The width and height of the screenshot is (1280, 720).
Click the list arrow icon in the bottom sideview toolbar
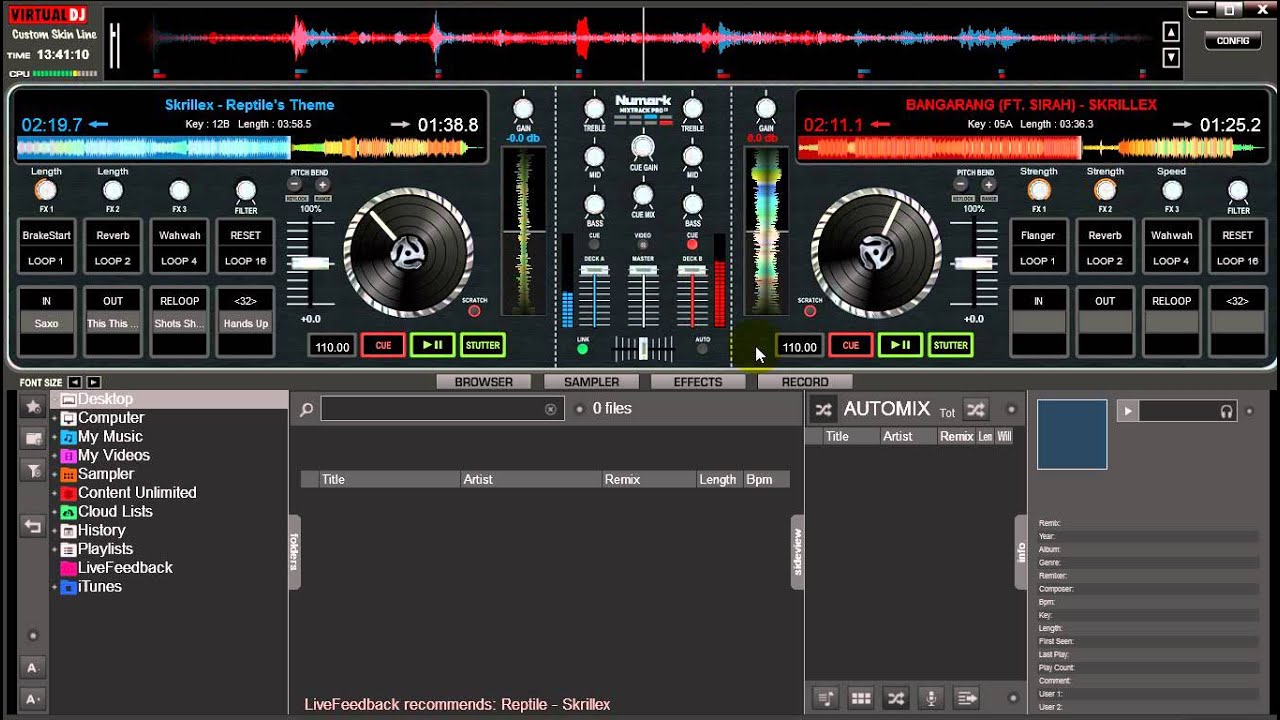tap(966, 698)
